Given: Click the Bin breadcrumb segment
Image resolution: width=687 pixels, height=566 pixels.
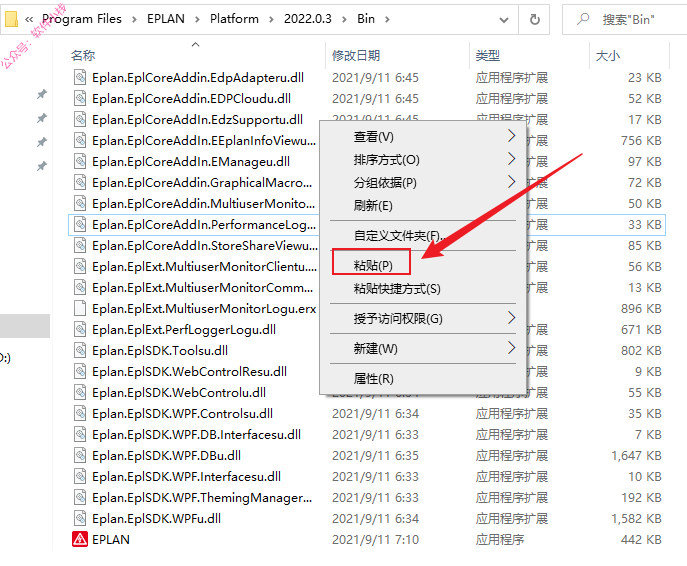Looking at the screenshot, I should pyautogui.click(x=366, y=19).
